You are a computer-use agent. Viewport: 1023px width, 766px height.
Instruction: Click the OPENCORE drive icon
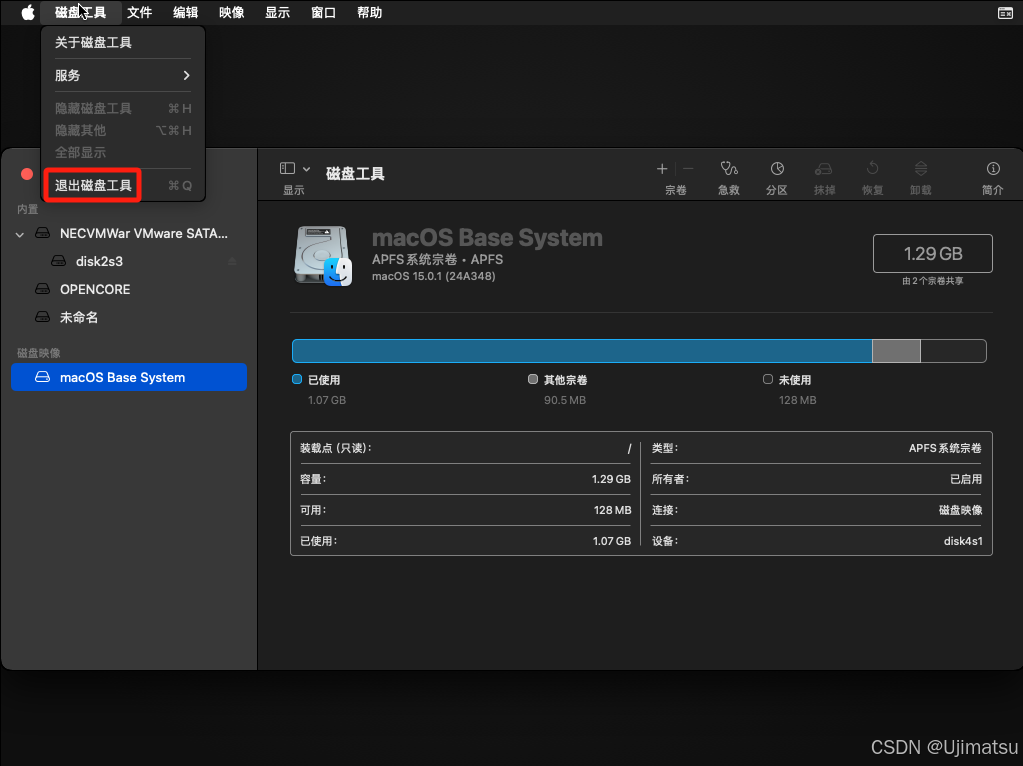tap(42, 288)
